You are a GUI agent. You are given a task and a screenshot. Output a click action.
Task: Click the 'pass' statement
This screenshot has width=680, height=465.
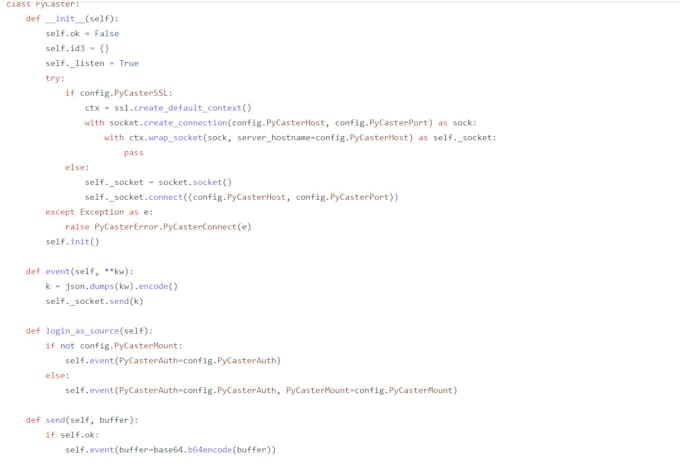tap(134, 153)
